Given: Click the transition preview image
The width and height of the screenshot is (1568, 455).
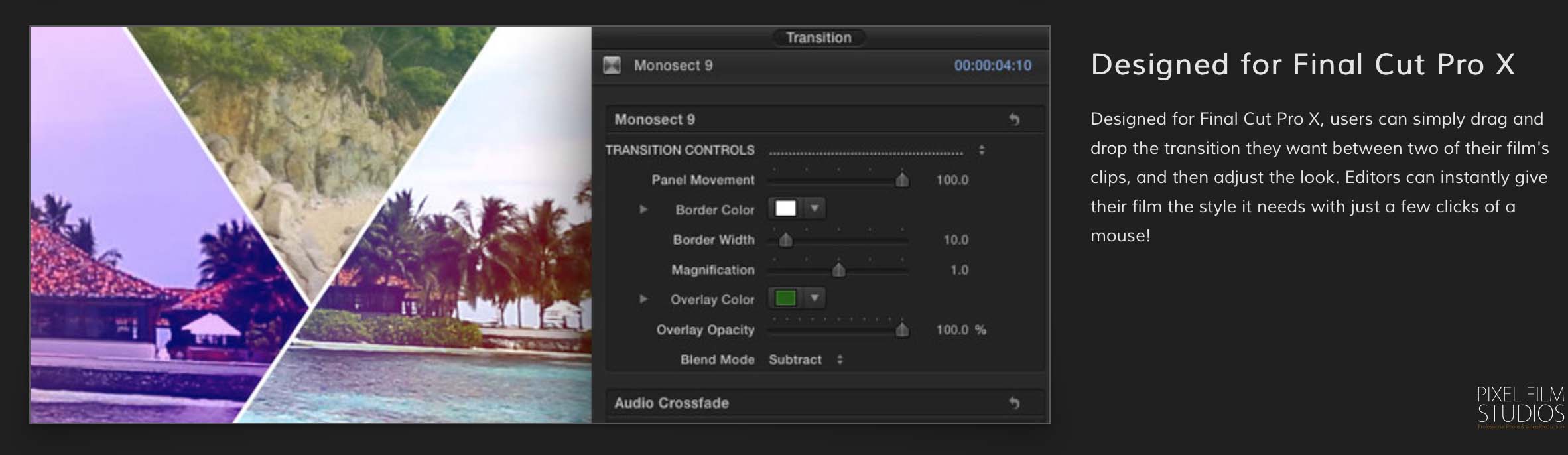Looking at the screenshot, I should (310, 225).
